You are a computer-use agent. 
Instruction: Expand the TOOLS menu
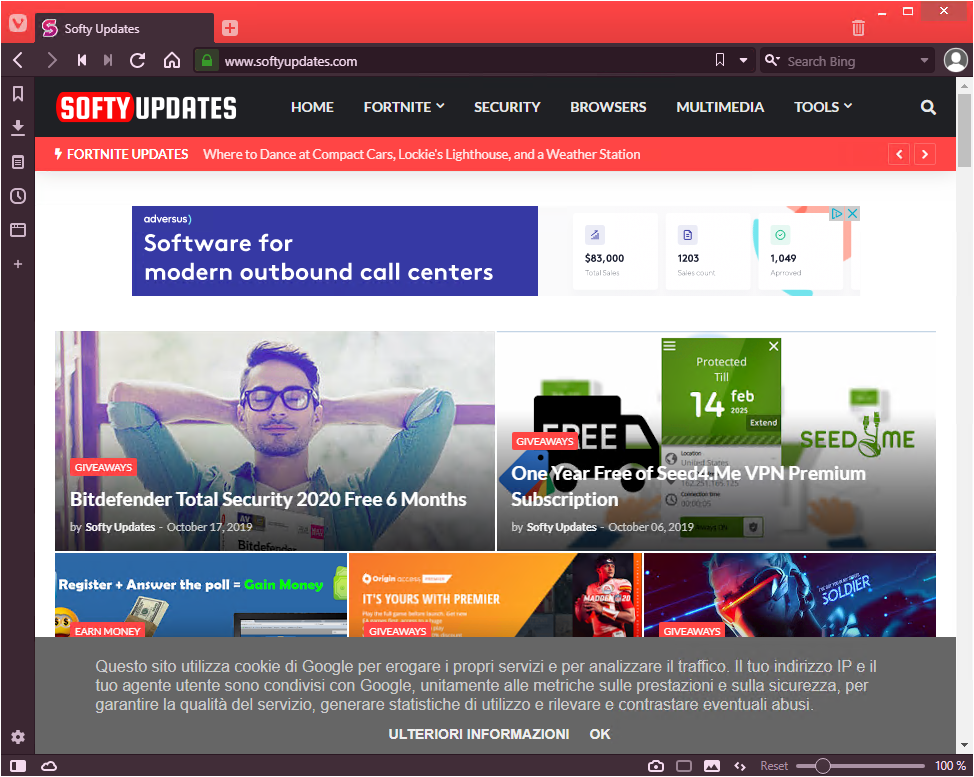point(822,107)
